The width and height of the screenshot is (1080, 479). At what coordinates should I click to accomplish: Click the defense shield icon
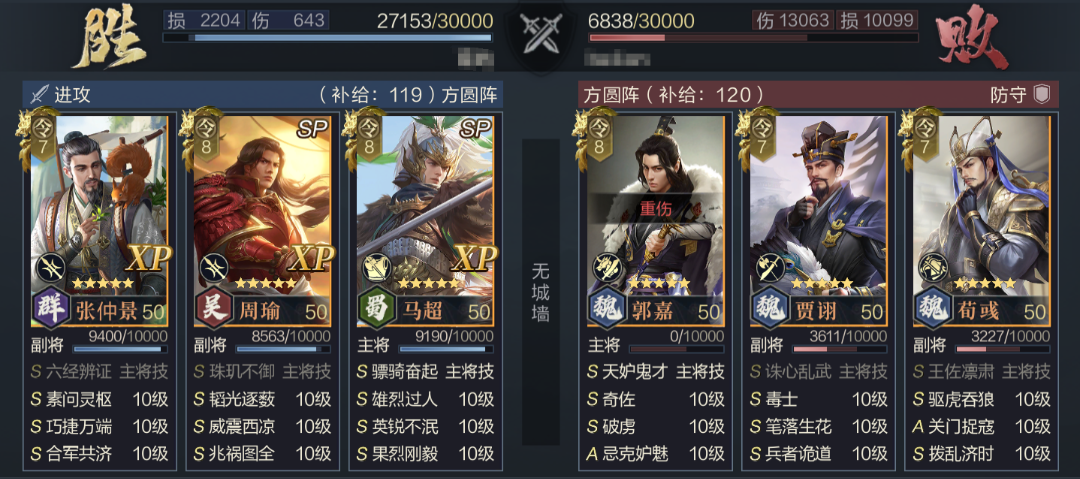point(1042,95)
